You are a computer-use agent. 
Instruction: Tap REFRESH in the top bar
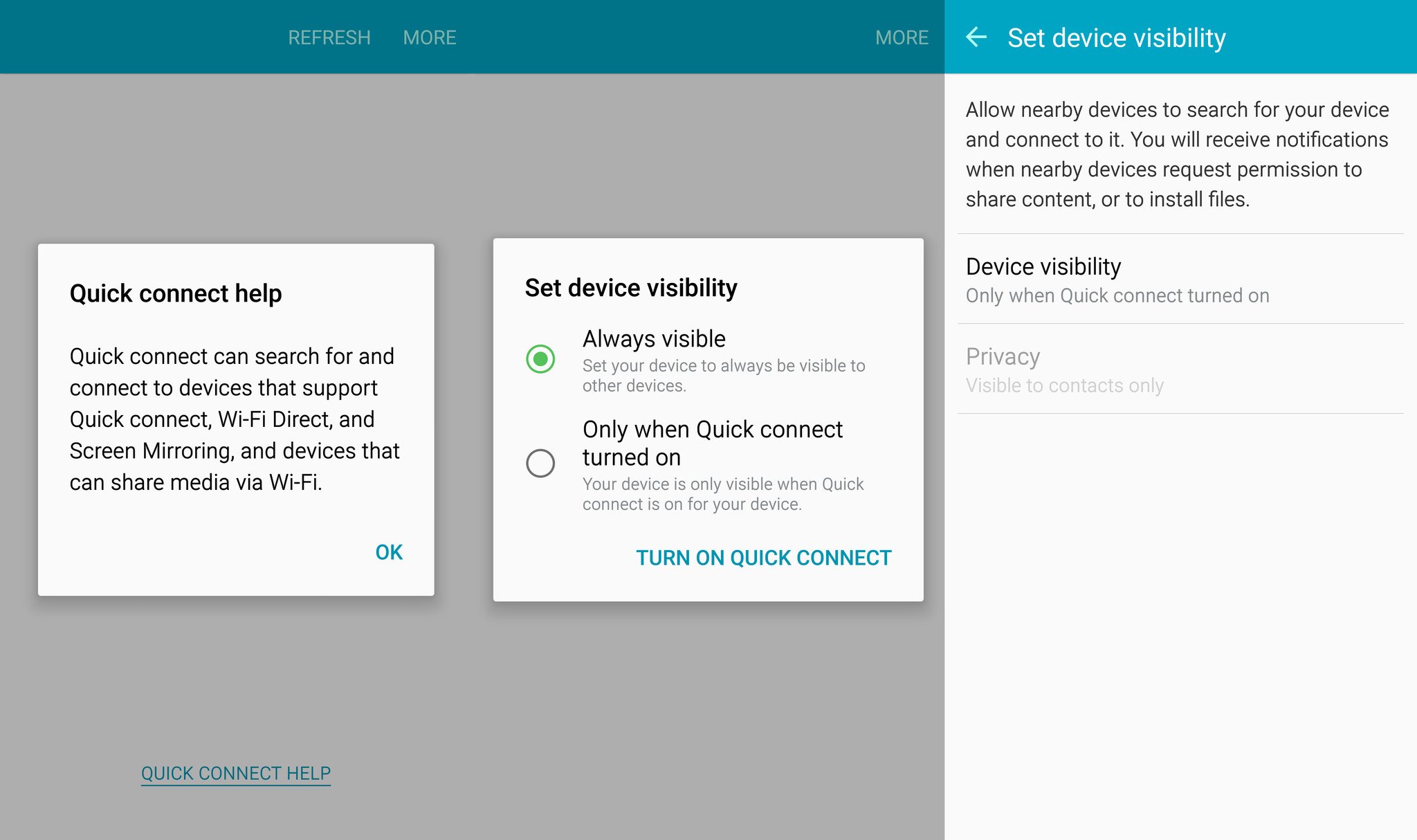pos(329,37)
